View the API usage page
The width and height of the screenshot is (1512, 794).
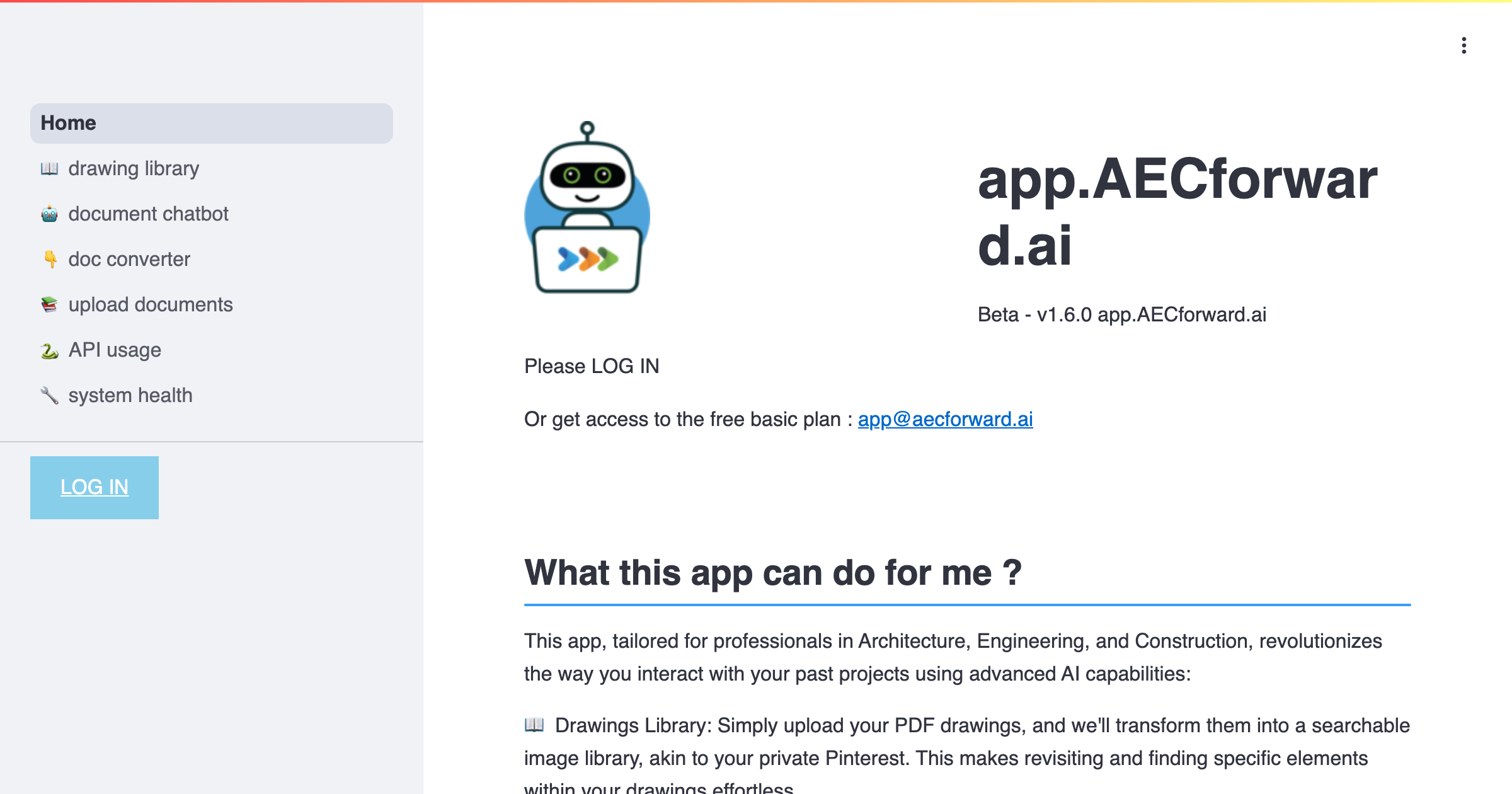(212, 350)
